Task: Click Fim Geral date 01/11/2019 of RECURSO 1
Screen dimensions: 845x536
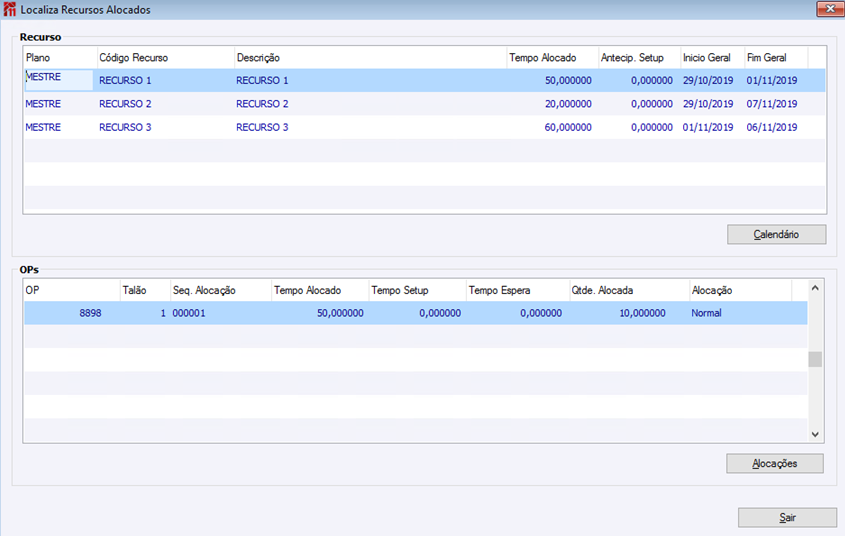Action: 772,80
